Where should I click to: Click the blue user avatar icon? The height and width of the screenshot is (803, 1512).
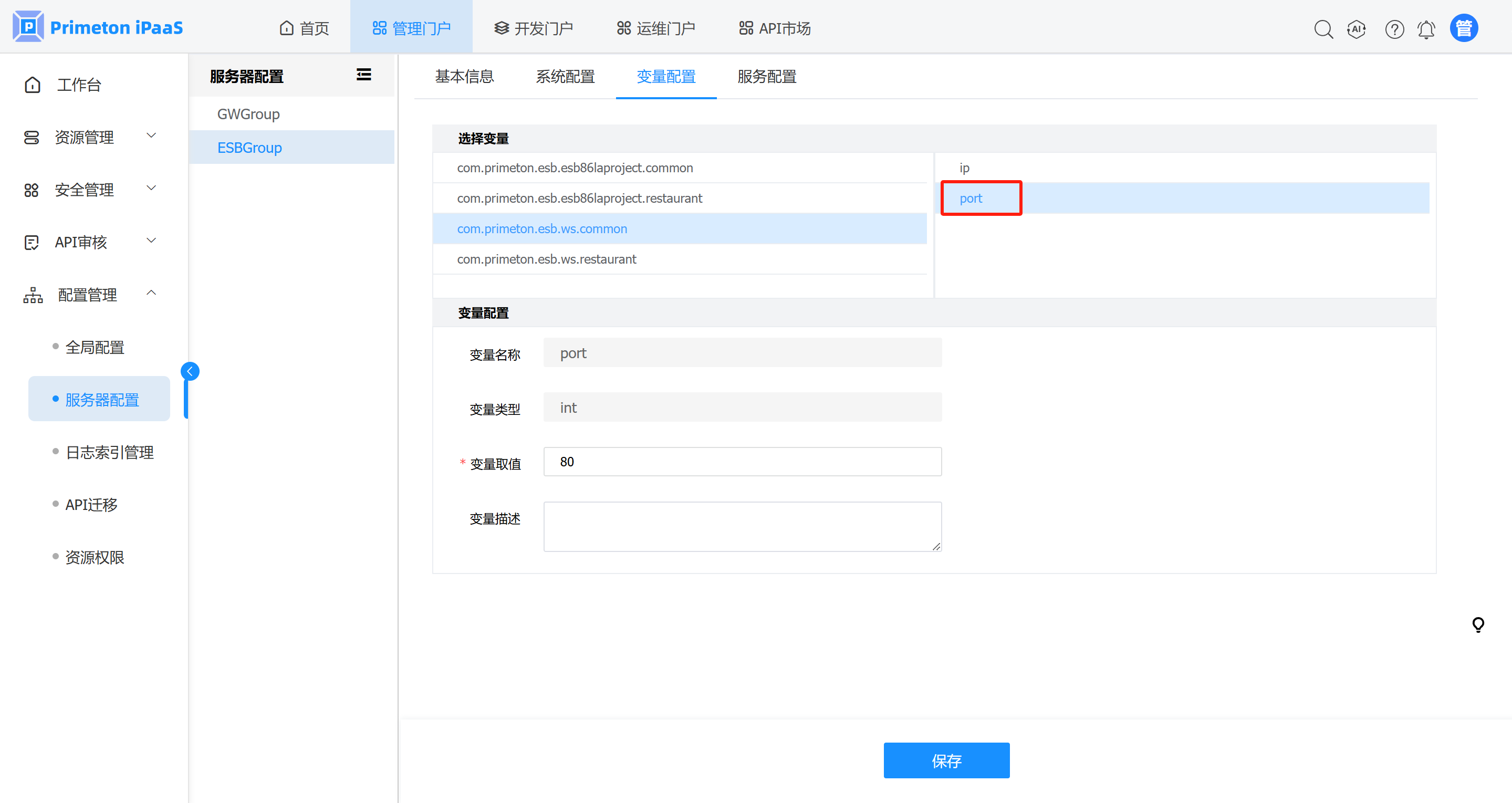(x=1464, y=28)
